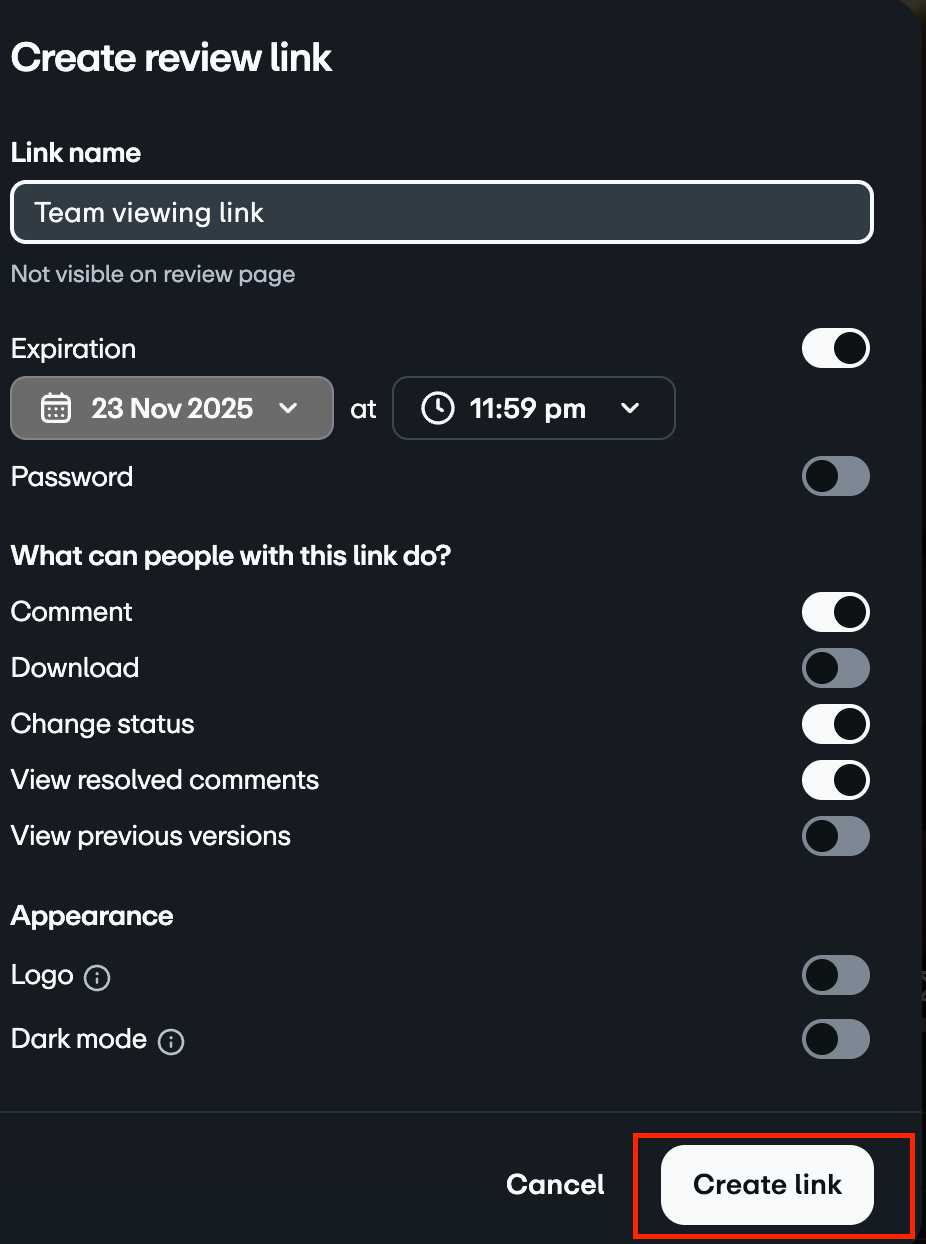The width and height of the screenshot is (926, 1244).
Task: Click the info icon next to Dark mode
Action: (170, 1041)
